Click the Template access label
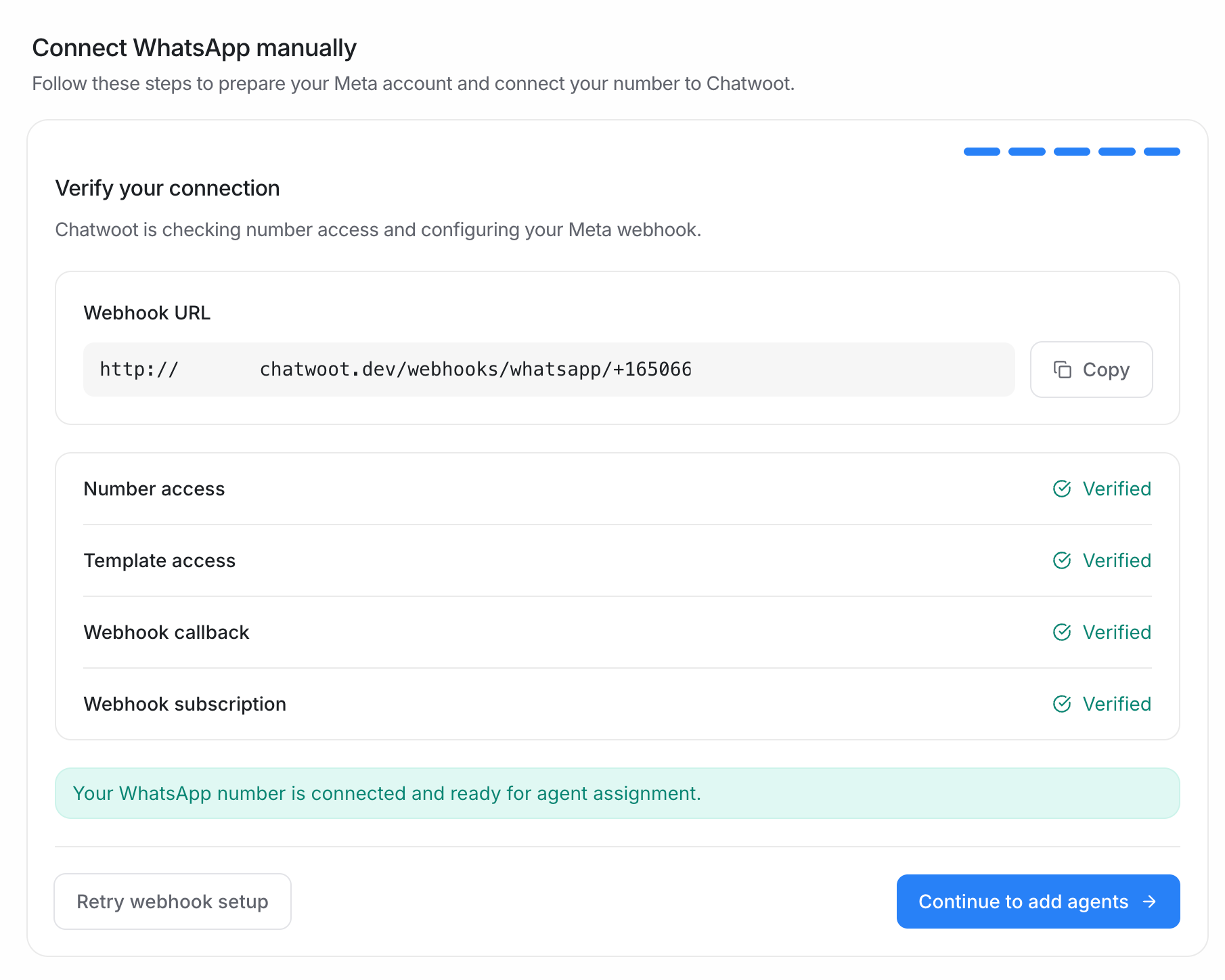This screenshot has height=980, width=1225. pyautogui.click(x=160, y=560)
